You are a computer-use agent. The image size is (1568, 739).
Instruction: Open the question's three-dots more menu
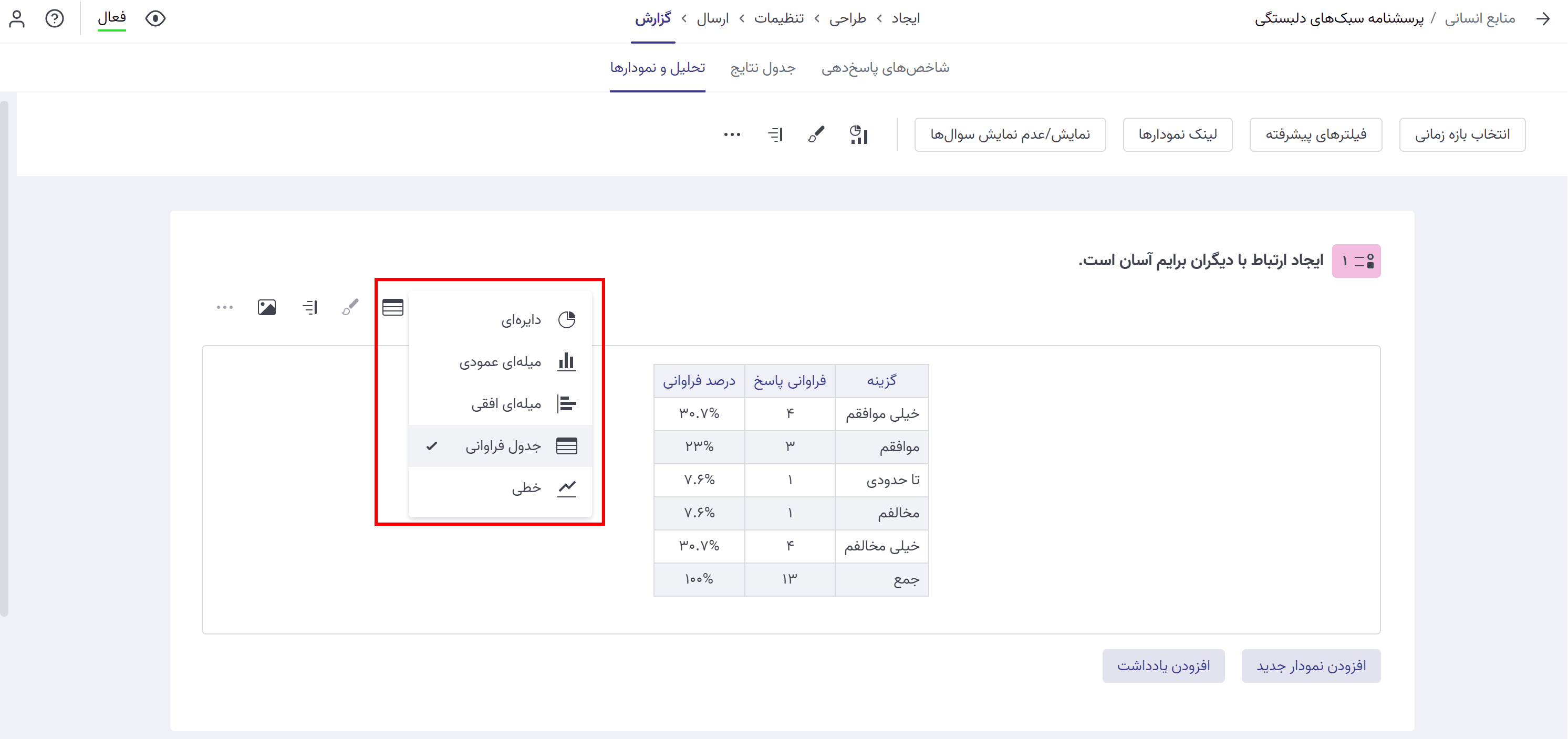point(225,307)
